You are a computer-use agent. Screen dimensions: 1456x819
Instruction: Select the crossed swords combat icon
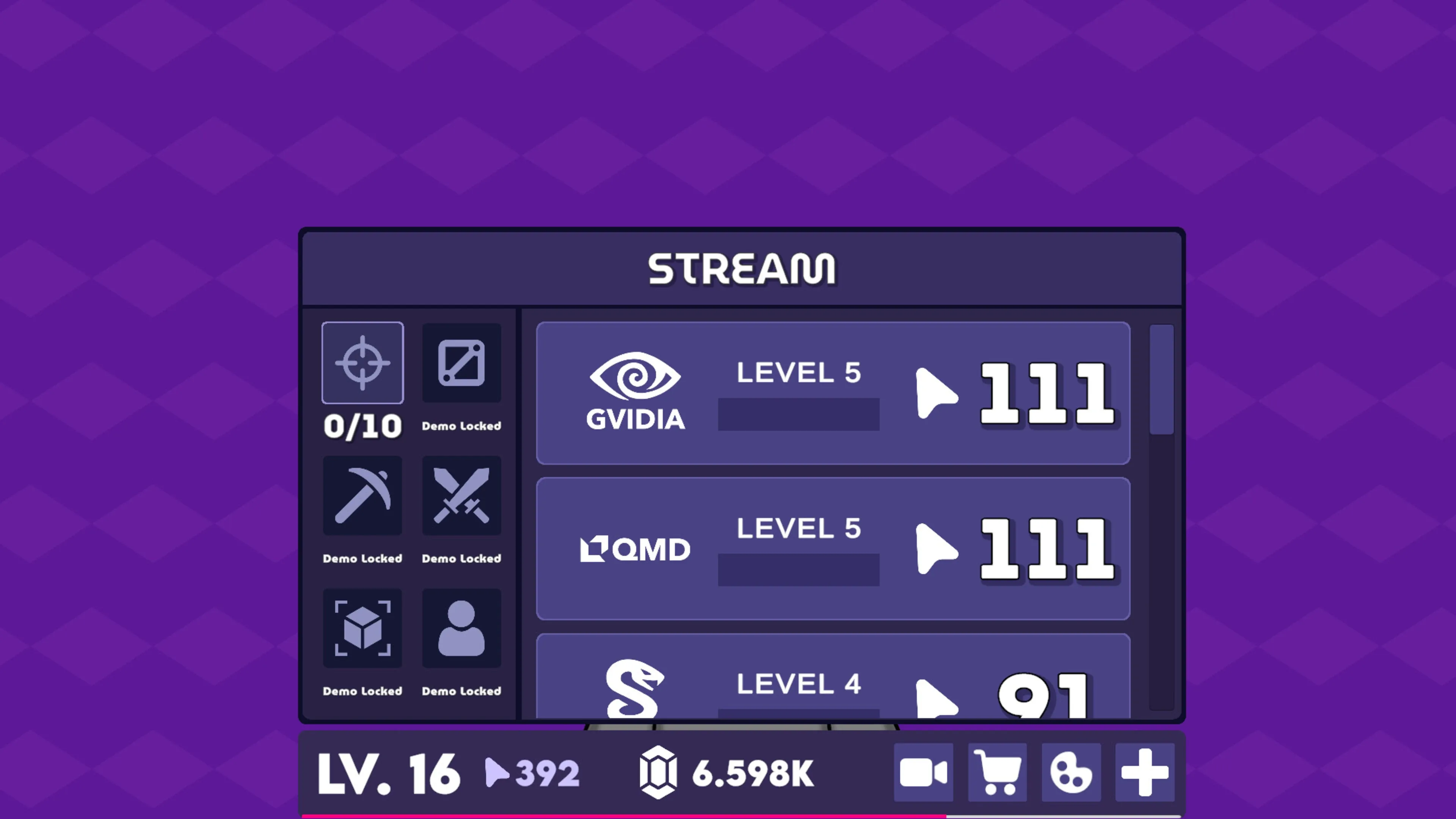click(x=461, y=496)
